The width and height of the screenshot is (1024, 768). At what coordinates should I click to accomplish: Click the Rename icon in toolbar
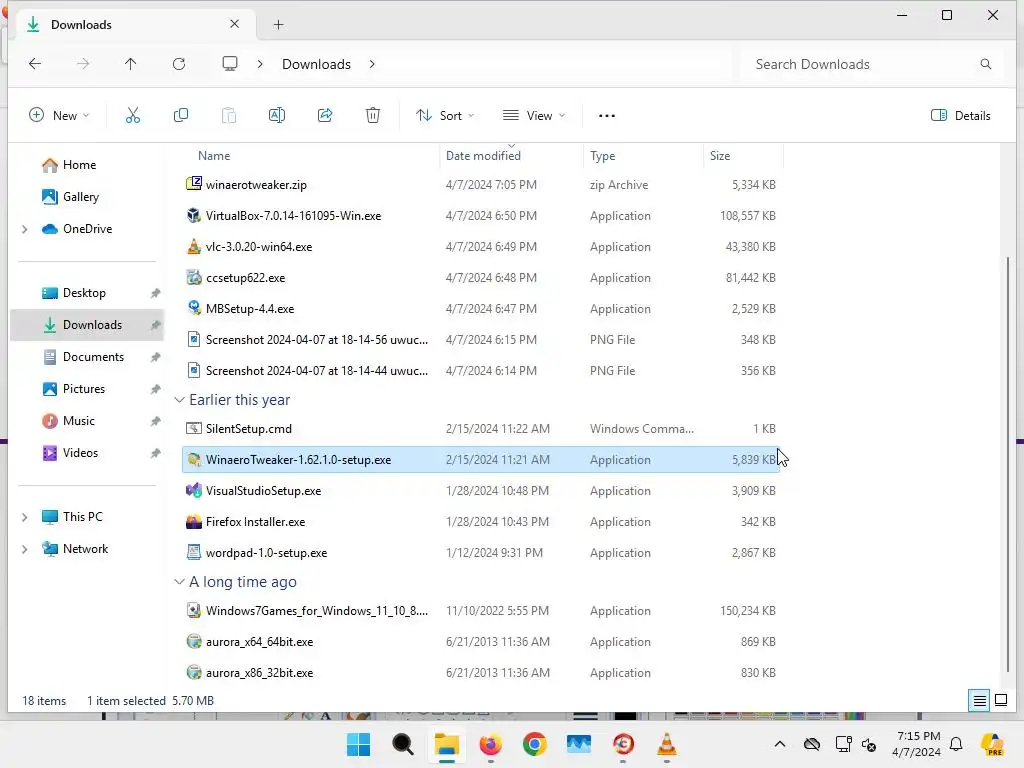click(x=277, y=116)
